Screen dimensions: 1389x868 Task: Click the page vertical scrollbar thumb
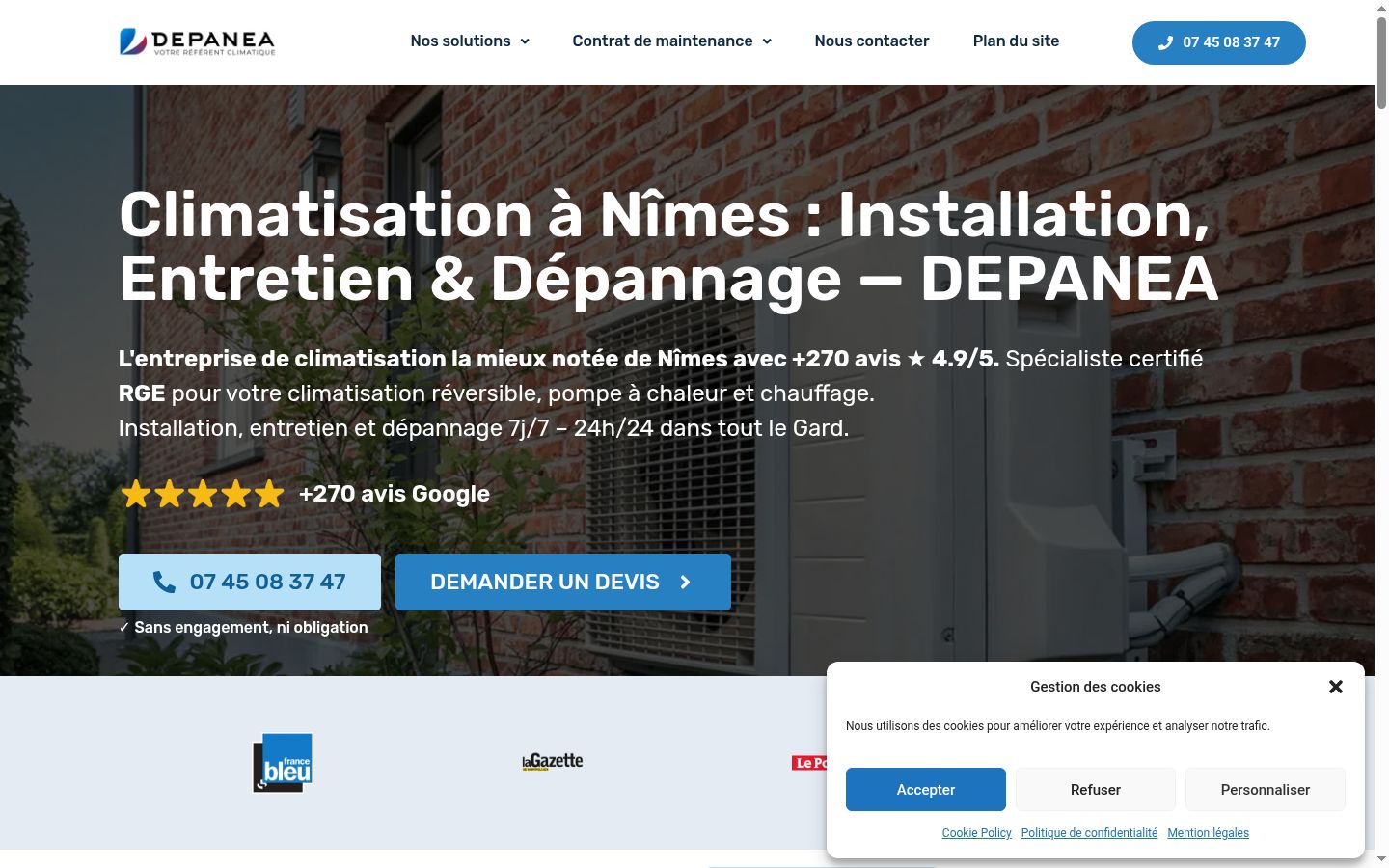click(1381, 63)
